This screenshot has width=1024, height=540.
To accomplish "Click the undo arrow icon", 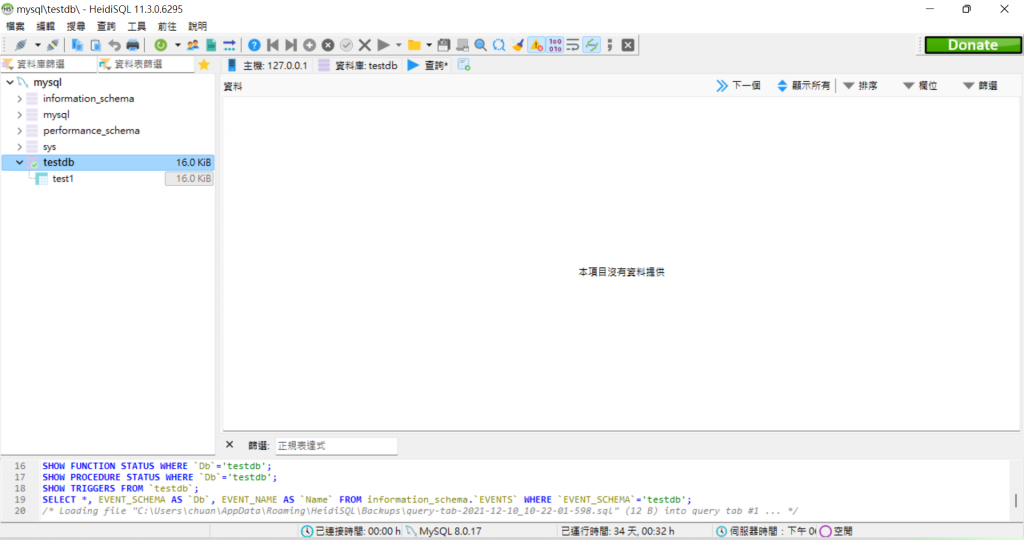I will tap(114, 45).
